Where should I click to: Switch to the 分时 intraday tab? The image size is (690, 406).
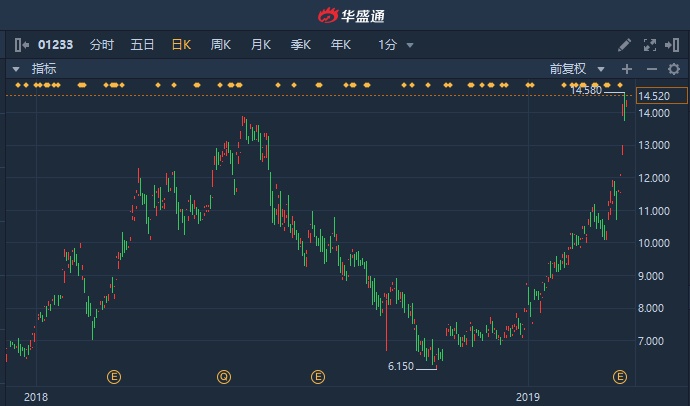click(102, 45)
